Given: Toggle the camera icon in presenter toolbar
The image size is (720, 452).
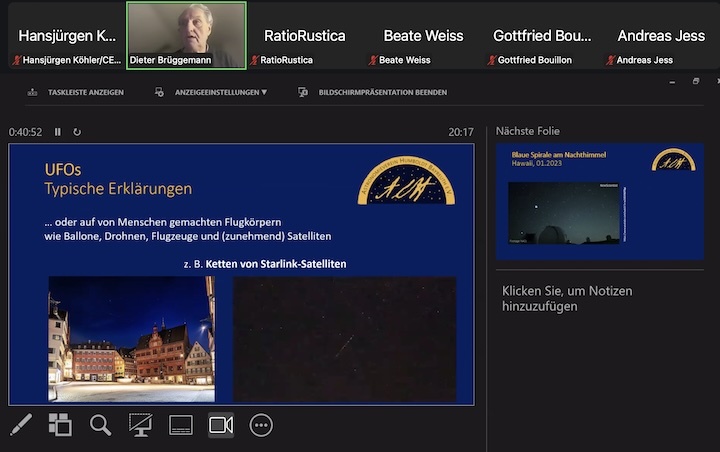Looking at the screenshot, I should click(221, 425).
